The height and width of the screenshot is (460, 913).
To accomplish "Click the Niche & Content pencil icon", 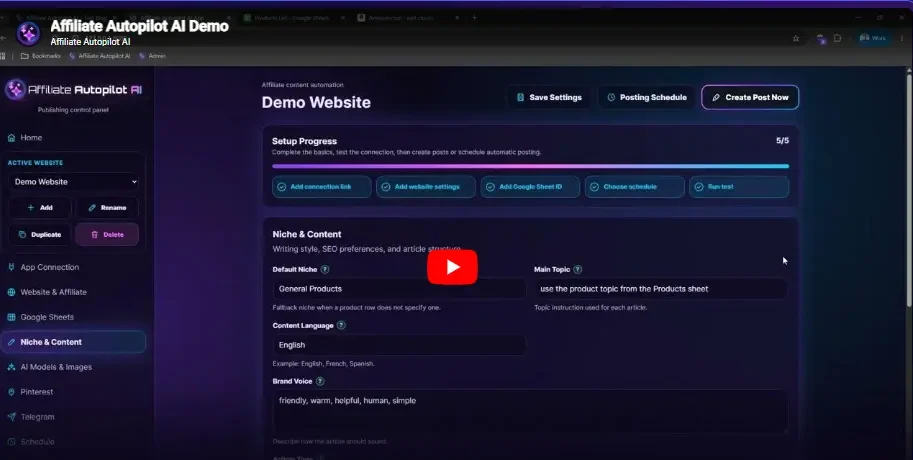I will pyautogui.click(x=11, y=342).
